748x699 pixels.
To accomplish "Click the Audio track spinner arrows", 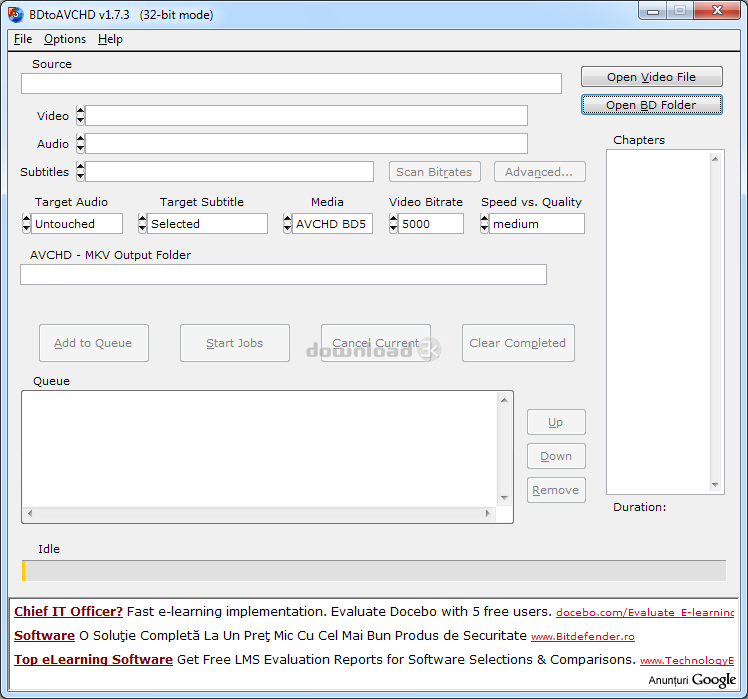I will (80, 144).
